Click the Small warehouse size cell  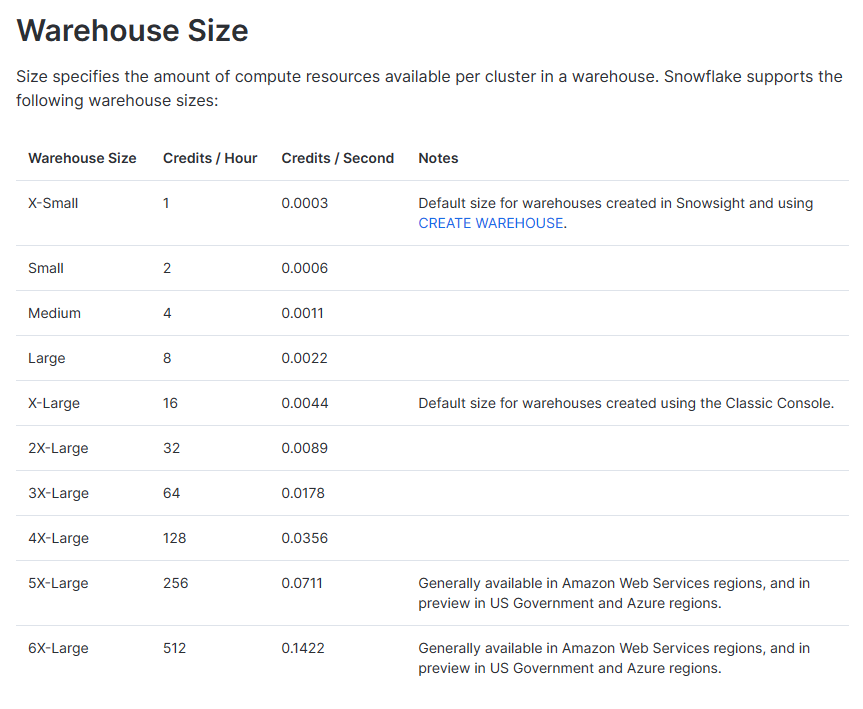click(44, 268)
